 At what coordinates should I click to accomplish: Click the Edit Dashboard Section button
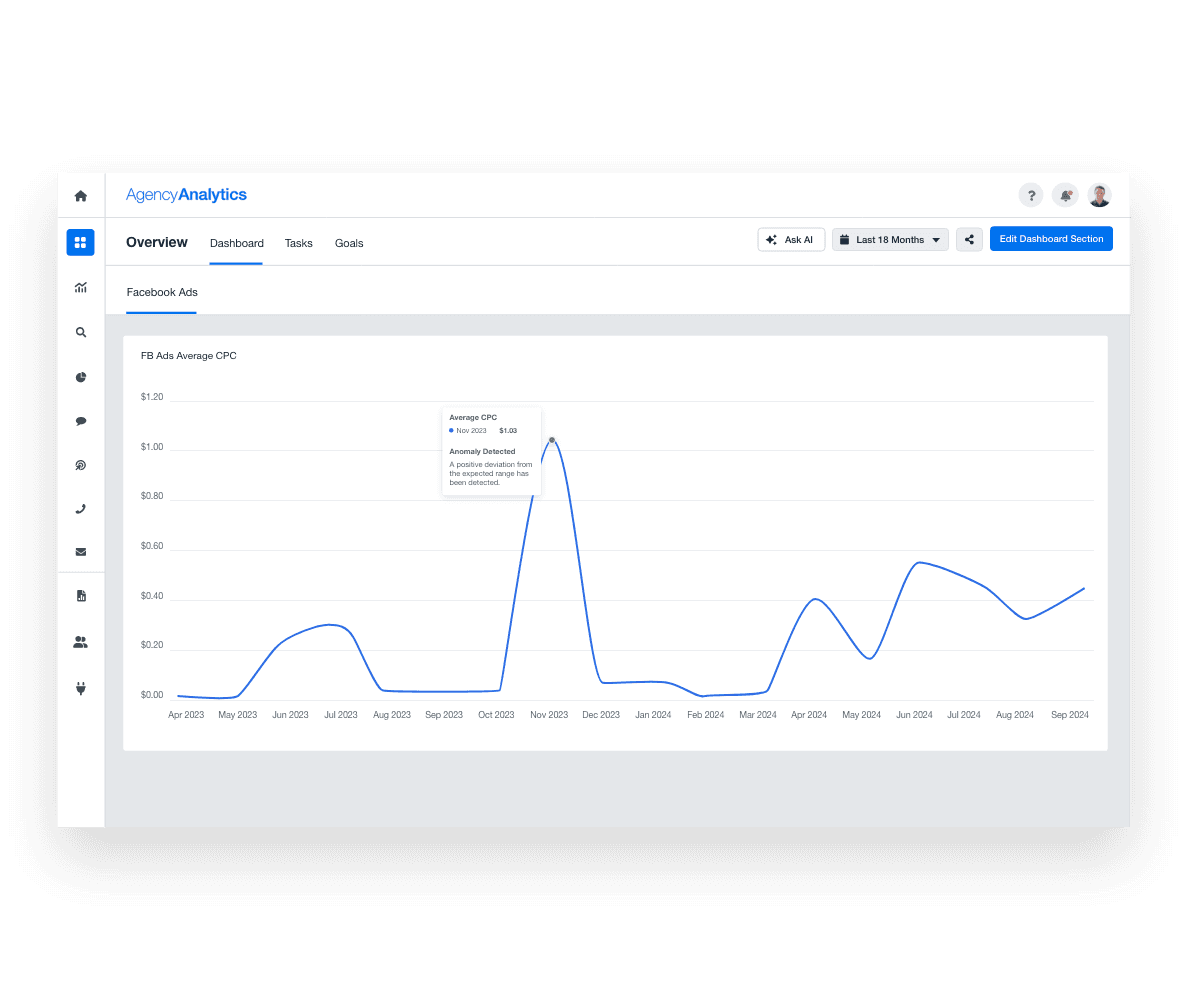[1051, 238]
